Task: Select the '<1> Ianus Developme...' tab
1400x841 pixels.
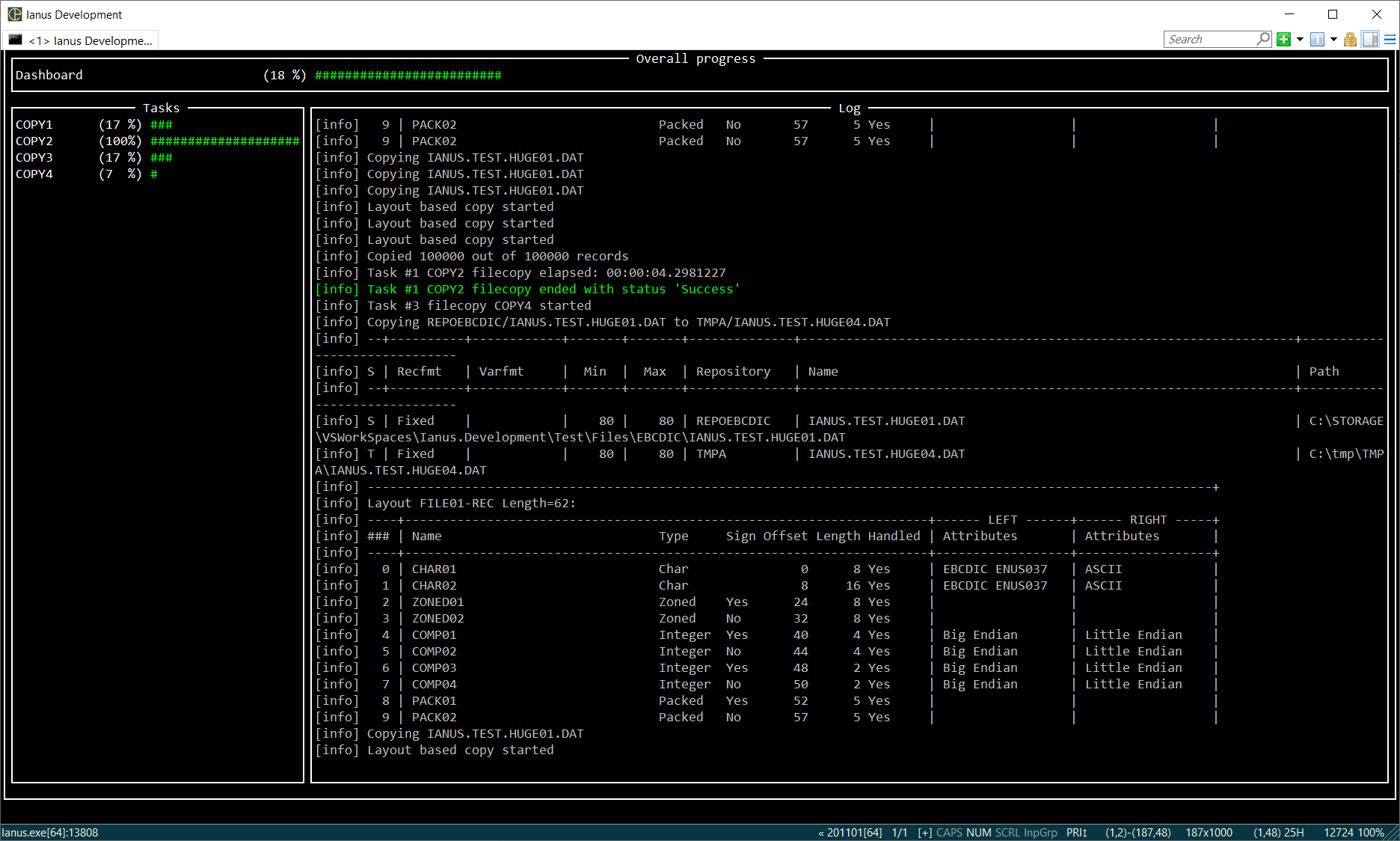Action: (81, 40)
